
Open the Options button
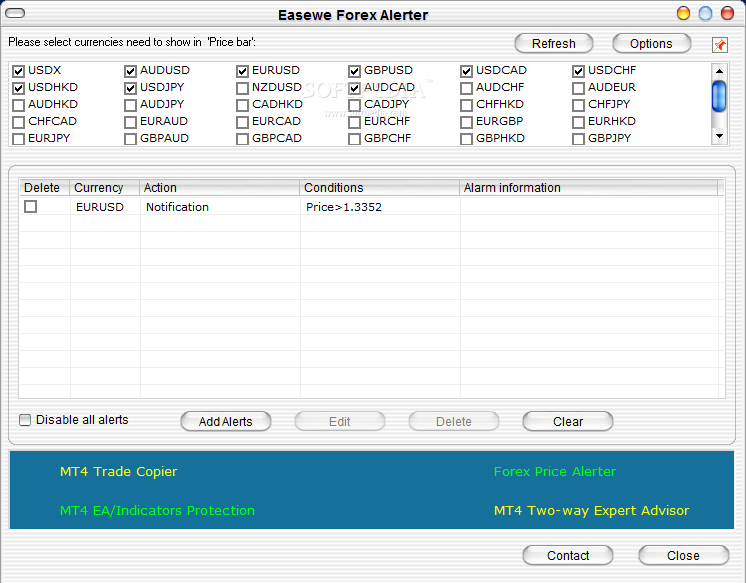(x=651, y=43)
